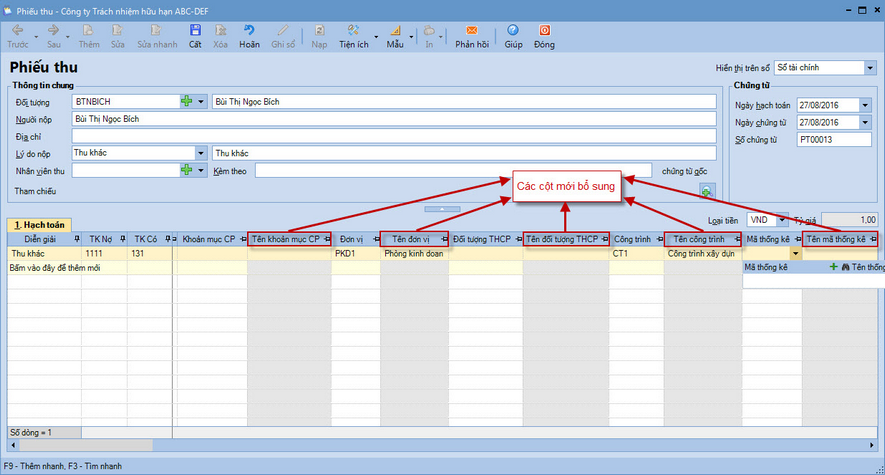Screen dimensions: 885x475
Task: Click the Ghi sổ icon
Action: tap(283, 30)
